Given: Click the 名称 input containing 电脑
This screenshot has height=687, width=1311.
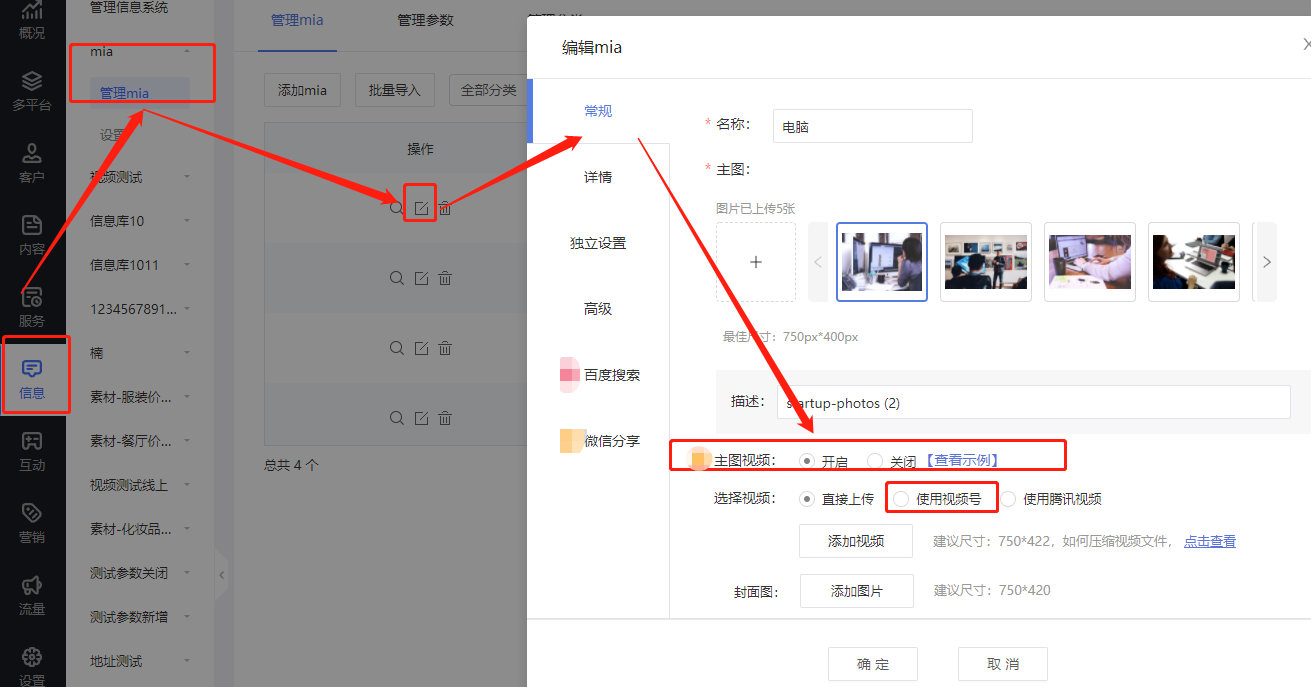Looking at the screenshot, I should point(873,126).
